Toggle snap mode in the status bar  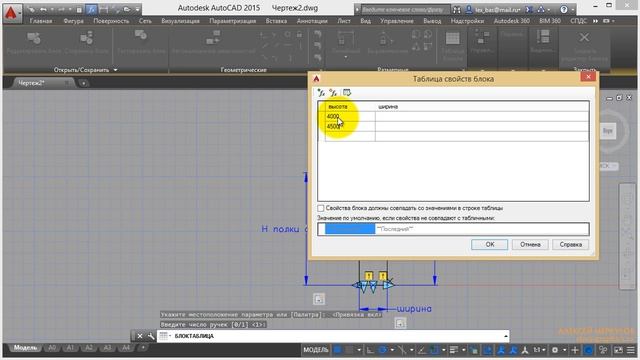pos(349,350)
